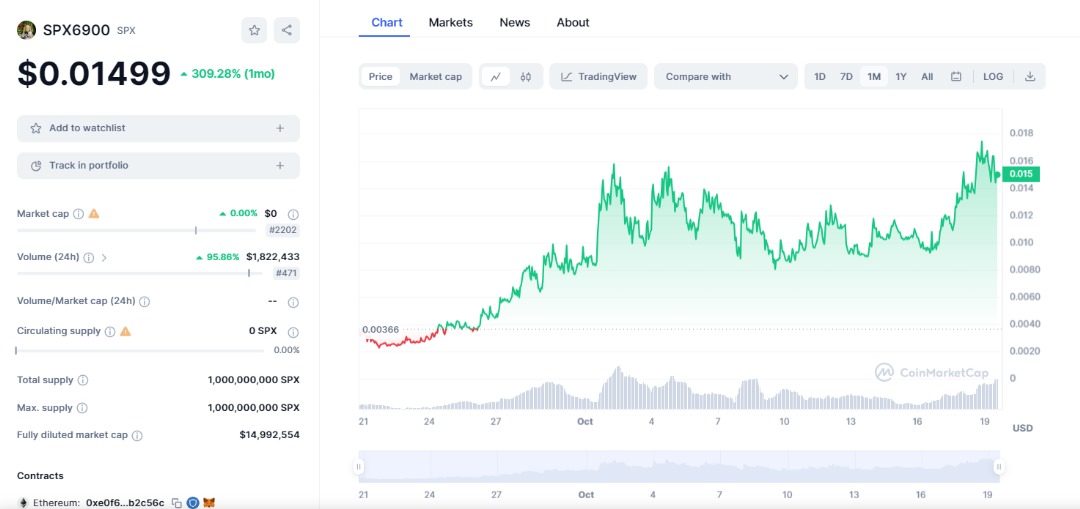Click the left handle of the range navigator

358,467
